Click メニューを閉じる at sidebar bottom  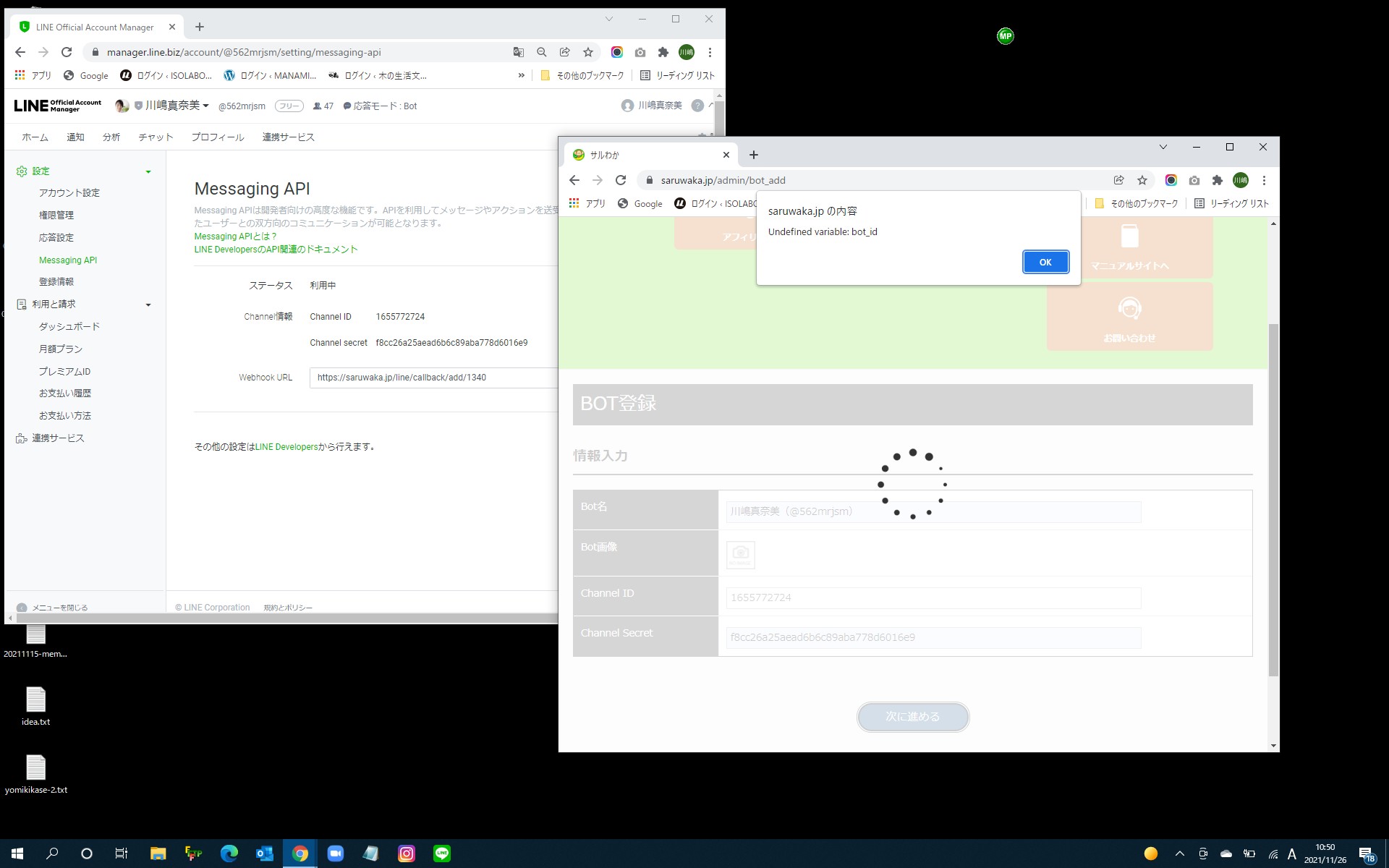[x=52, y=608]
